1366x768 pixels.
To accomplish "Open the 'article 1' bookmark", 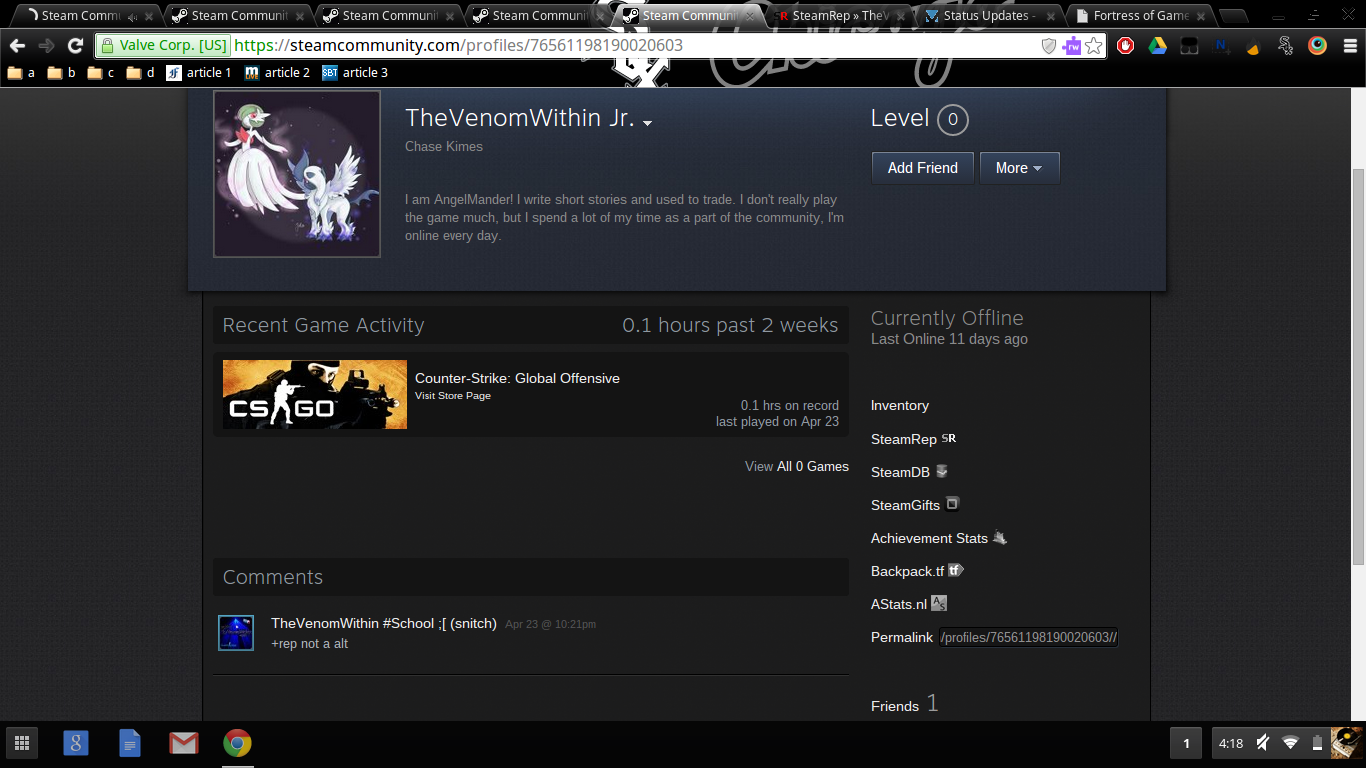I will pos(199,73).
